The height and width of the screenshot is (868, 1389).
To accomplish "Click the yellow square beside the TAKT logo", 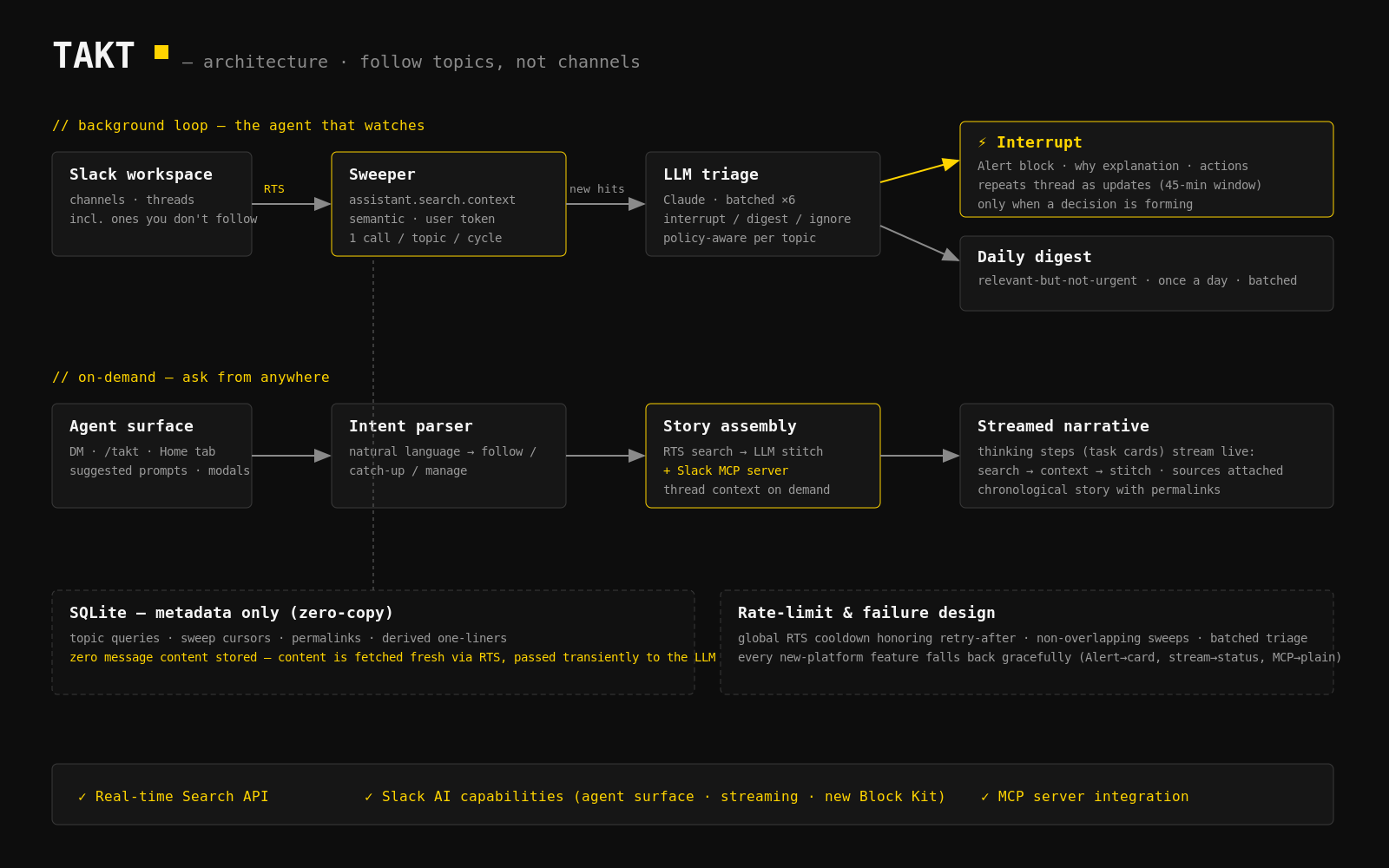I will click(161, 52).
